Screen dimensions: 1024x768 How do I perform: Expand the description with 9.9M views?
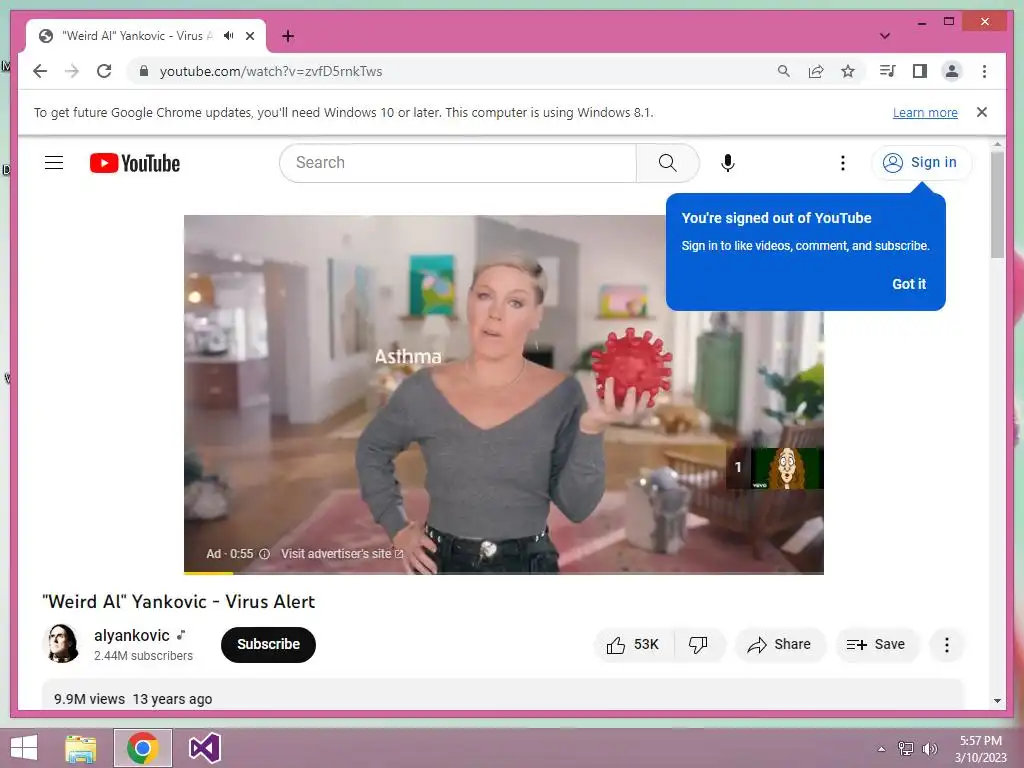[x=503, y=696]
